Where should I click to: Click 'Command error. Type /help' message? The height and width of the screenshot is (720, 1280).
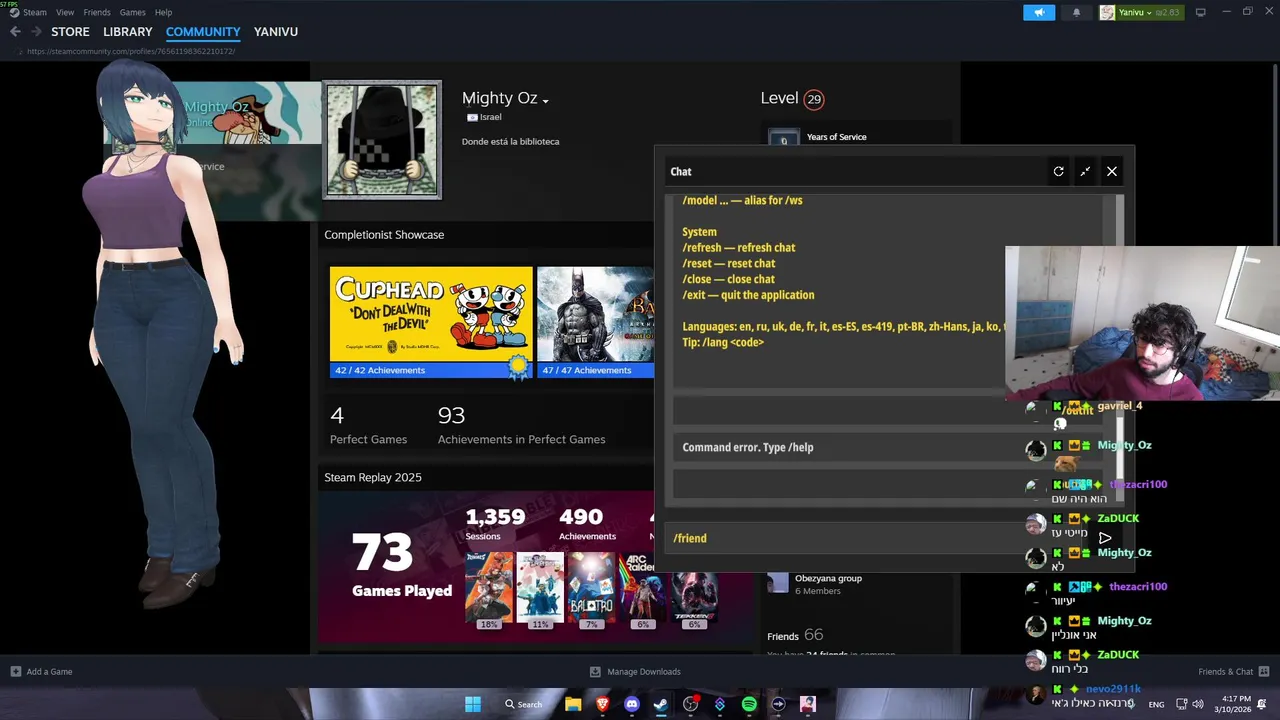point(748,447)
